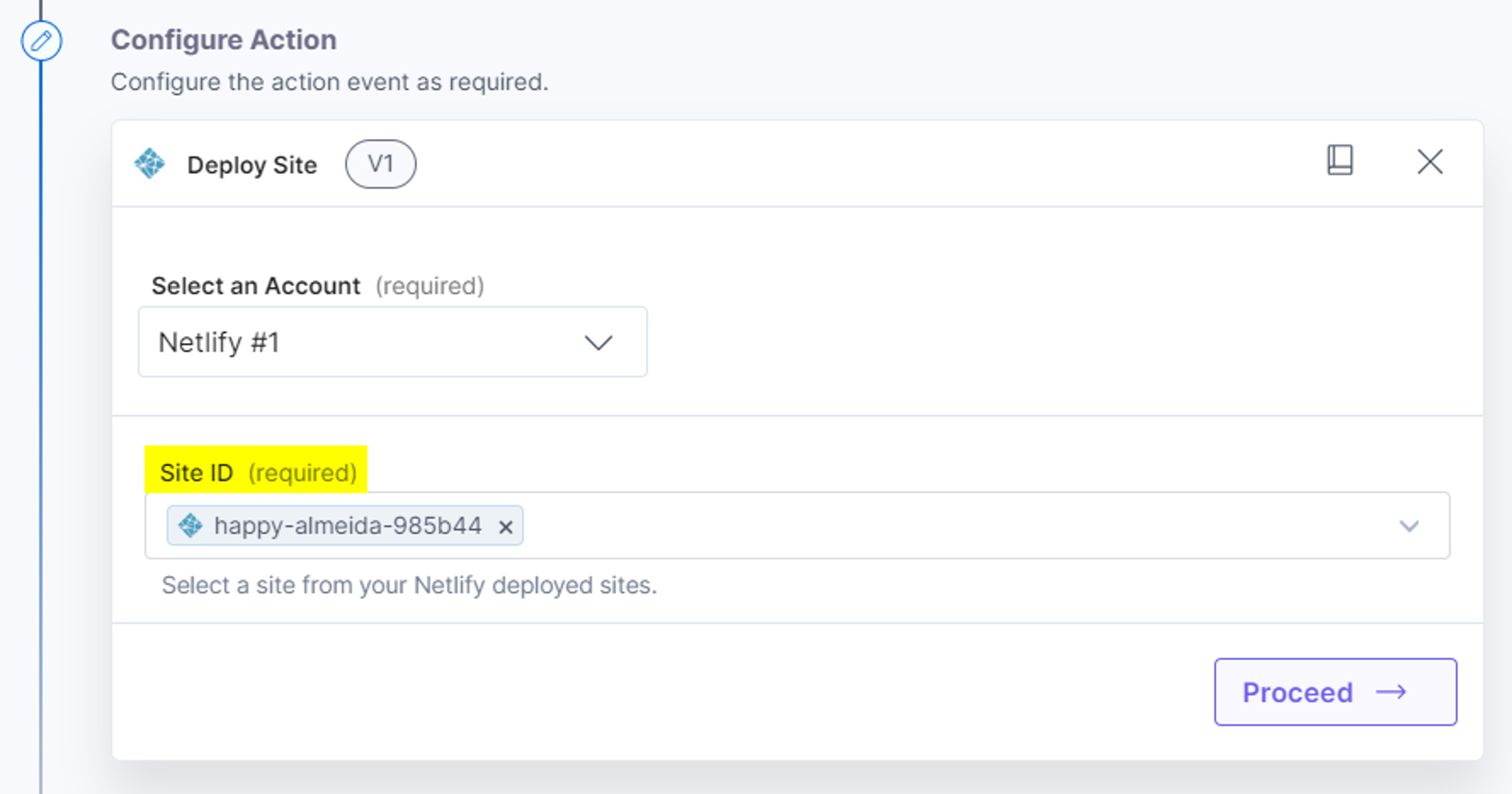Click 'Select a site from your Netlify' hint
This screenshot has height=794, width=1512.
click(409, 585)
